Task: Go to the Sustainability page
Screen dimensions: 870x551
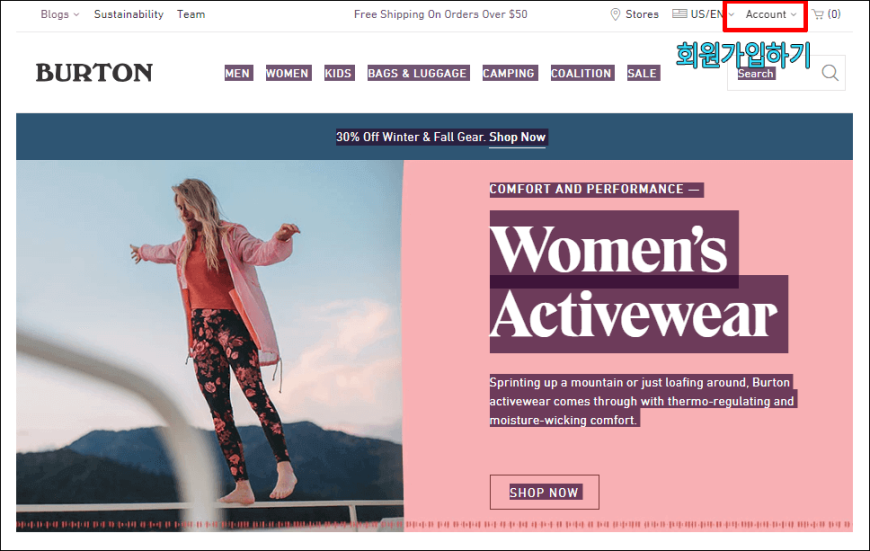Action: point(129,14)
